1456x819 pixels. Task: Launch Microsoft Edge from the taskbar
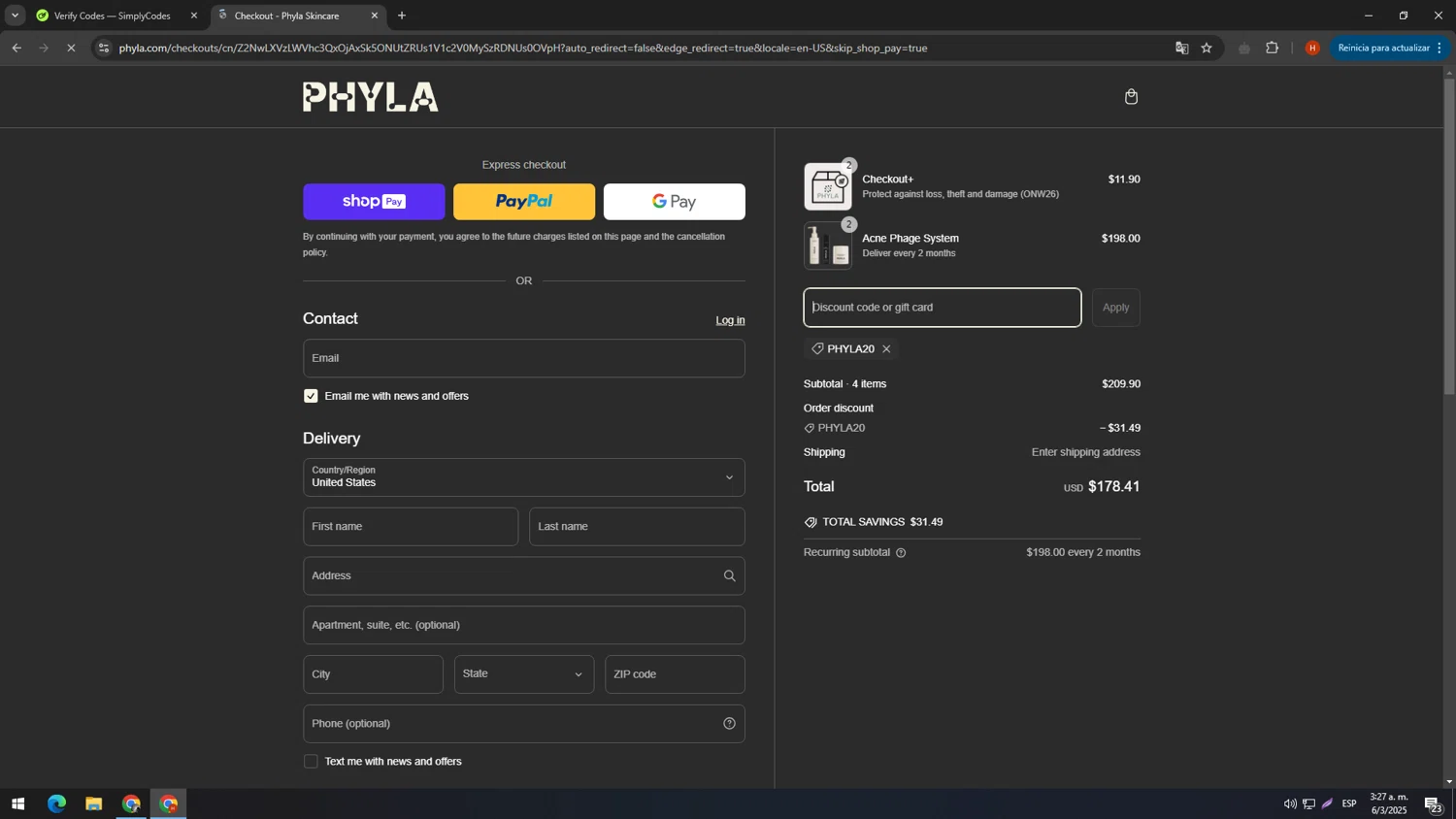[56, 804]
